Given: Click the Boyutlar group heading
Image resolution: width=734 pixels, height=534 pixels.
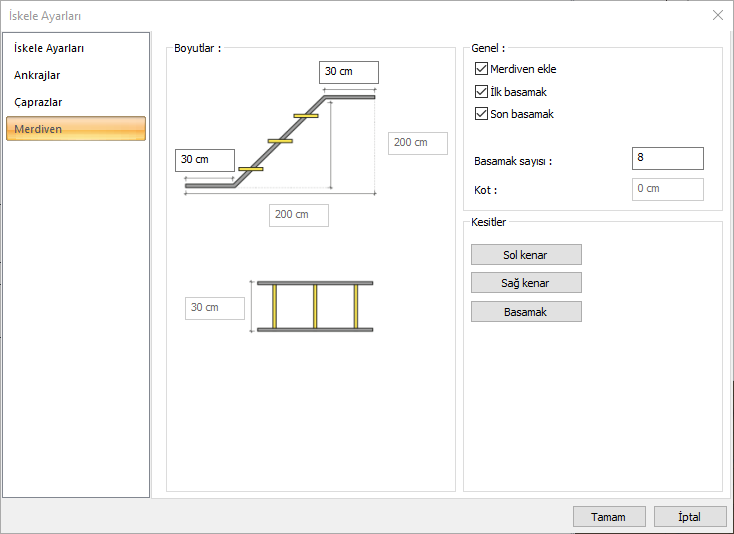Looking at the screenshot, I should (197, 48).
